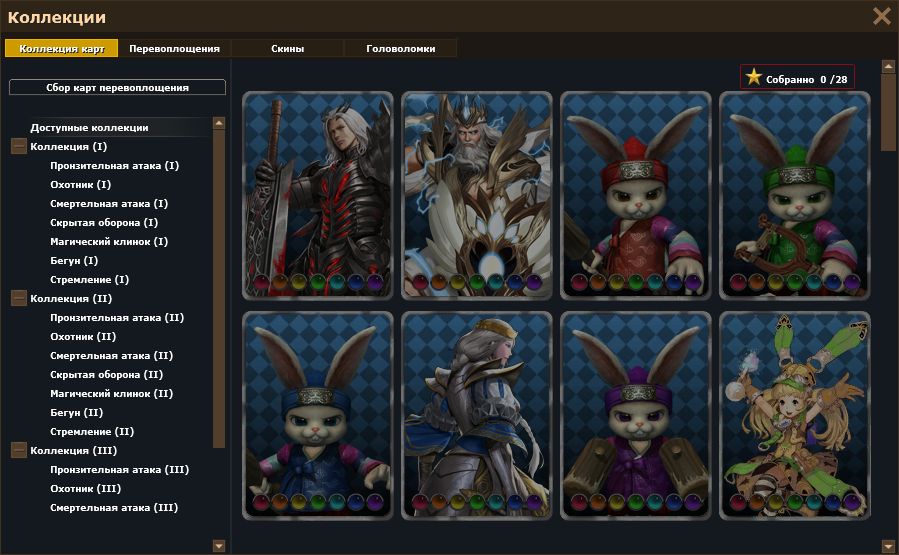This screenshot has height=555, width=899.
Task: Select Магический клинок (I)
Action: coord(109,241)
